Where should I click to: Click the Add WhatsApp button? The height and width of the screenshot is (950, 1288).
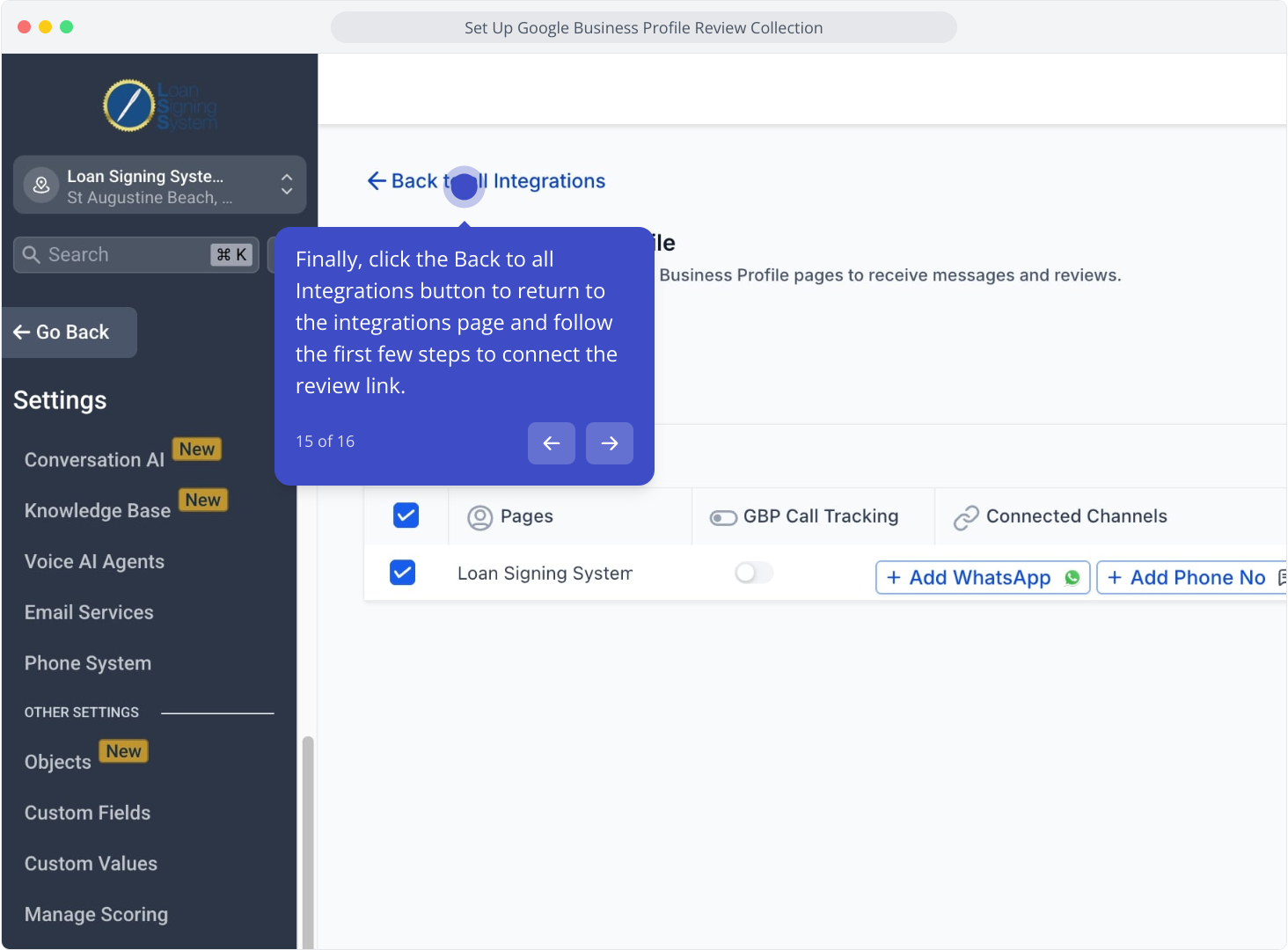(983, 578)
